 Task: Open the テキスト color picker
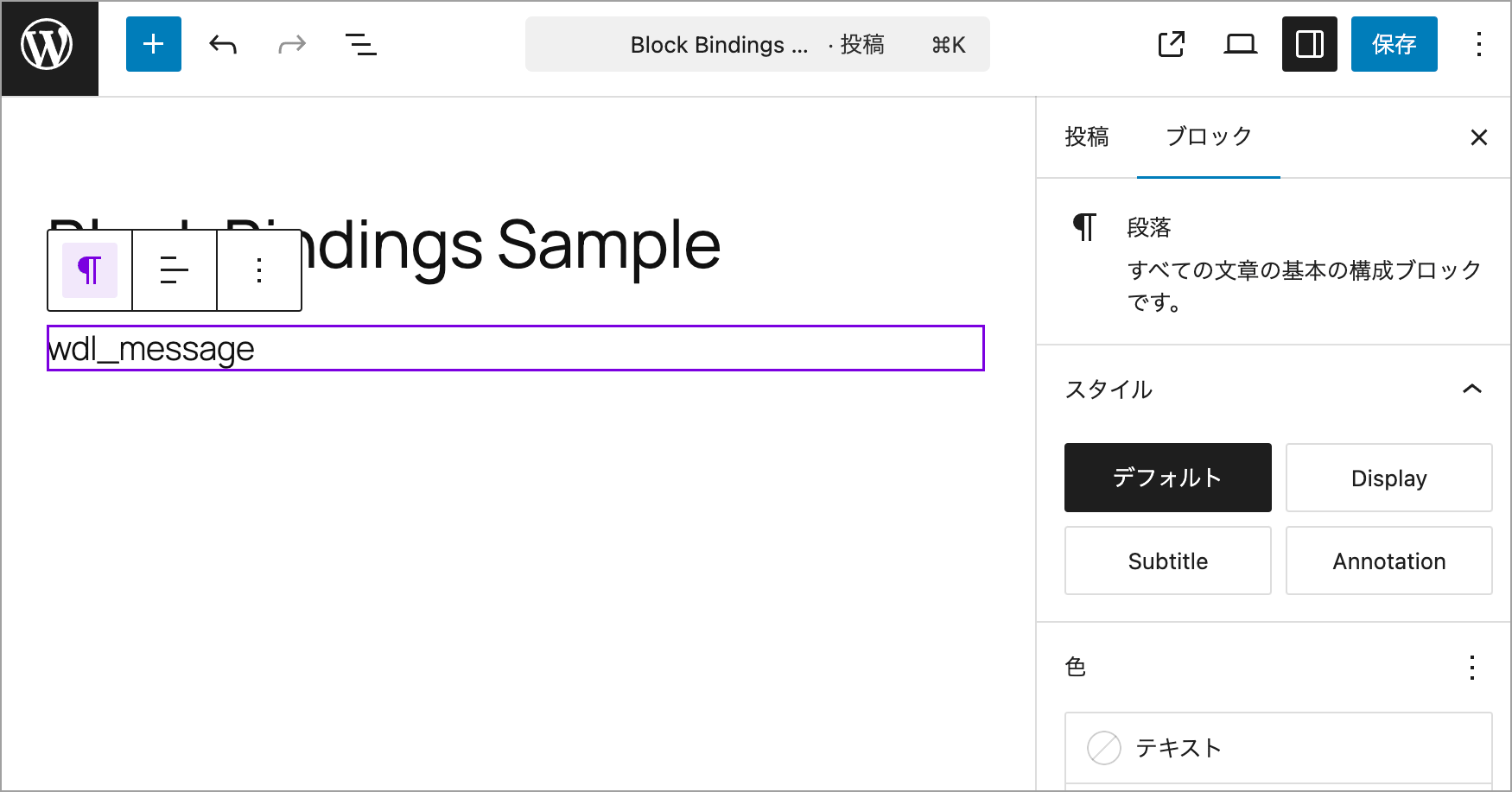(1279, 748)
